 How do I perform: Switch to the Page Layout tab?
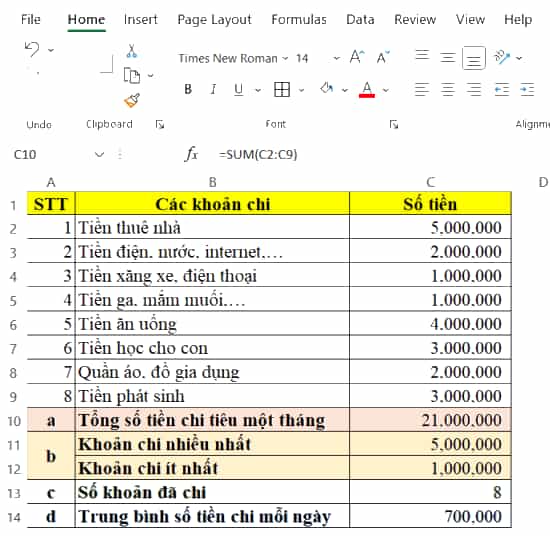click(x=214, y=20)
